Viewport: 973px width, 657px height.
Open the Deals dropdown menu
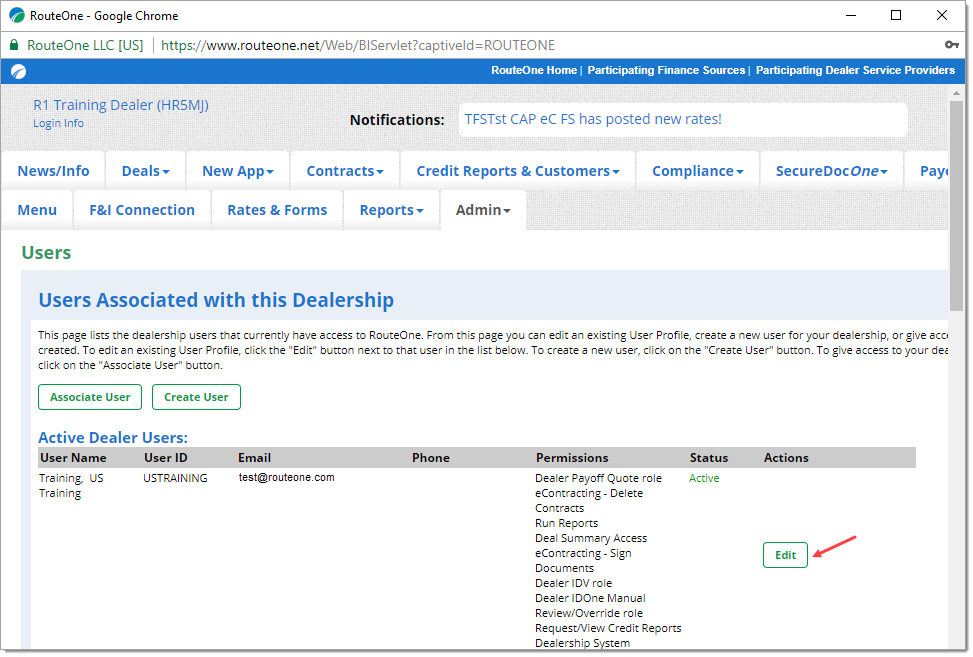(x=145, y=171)
